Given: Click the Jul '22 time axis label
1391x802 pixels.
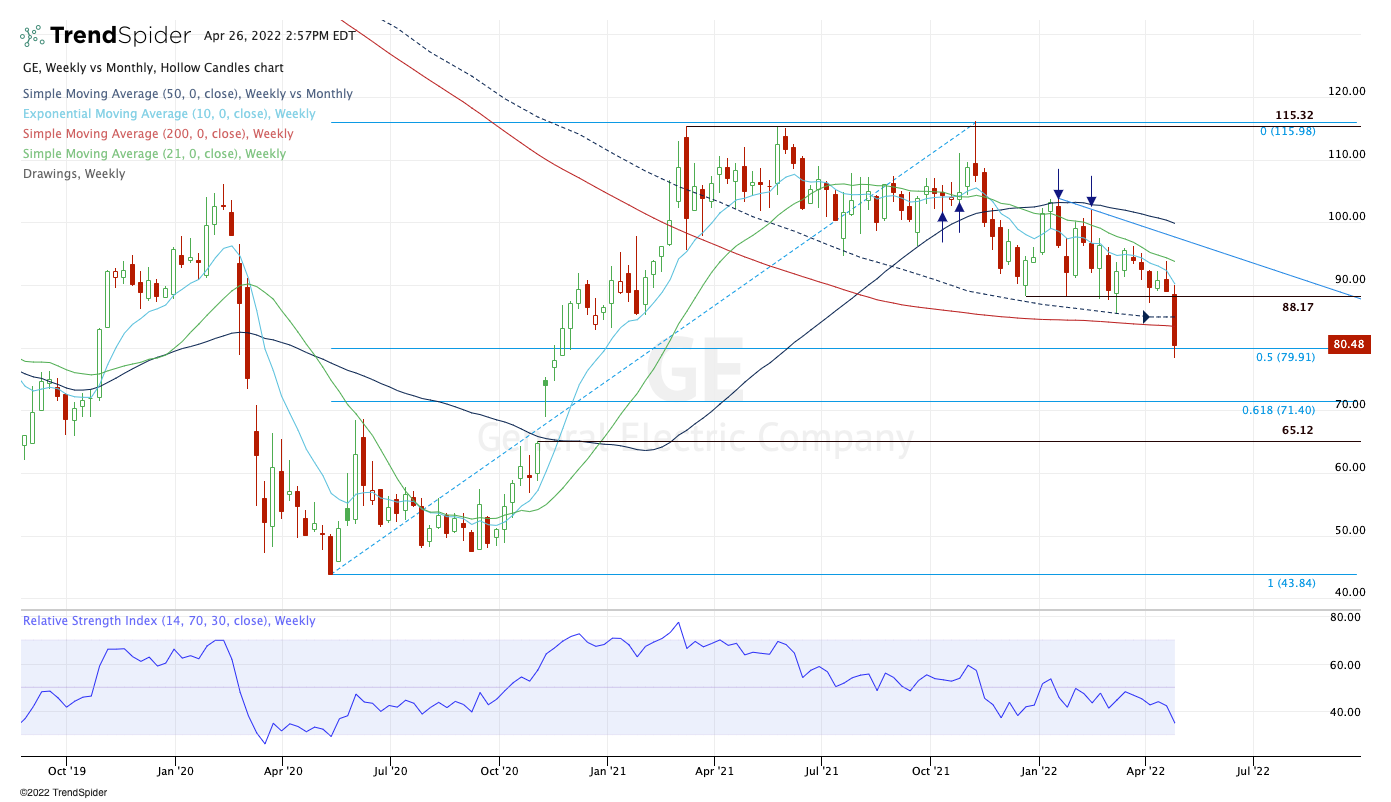Looking at the screenshot, I should 1253,772.
